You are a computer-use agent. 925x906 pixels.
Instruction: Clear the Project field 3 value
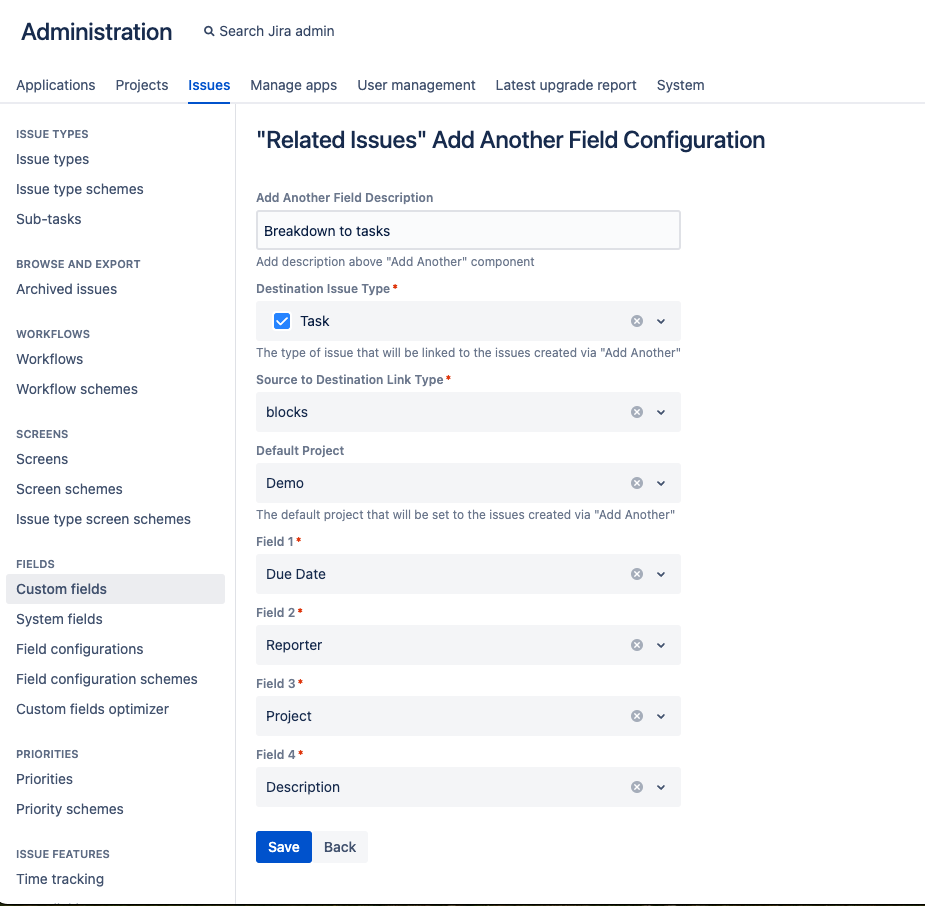pos(637,716)
